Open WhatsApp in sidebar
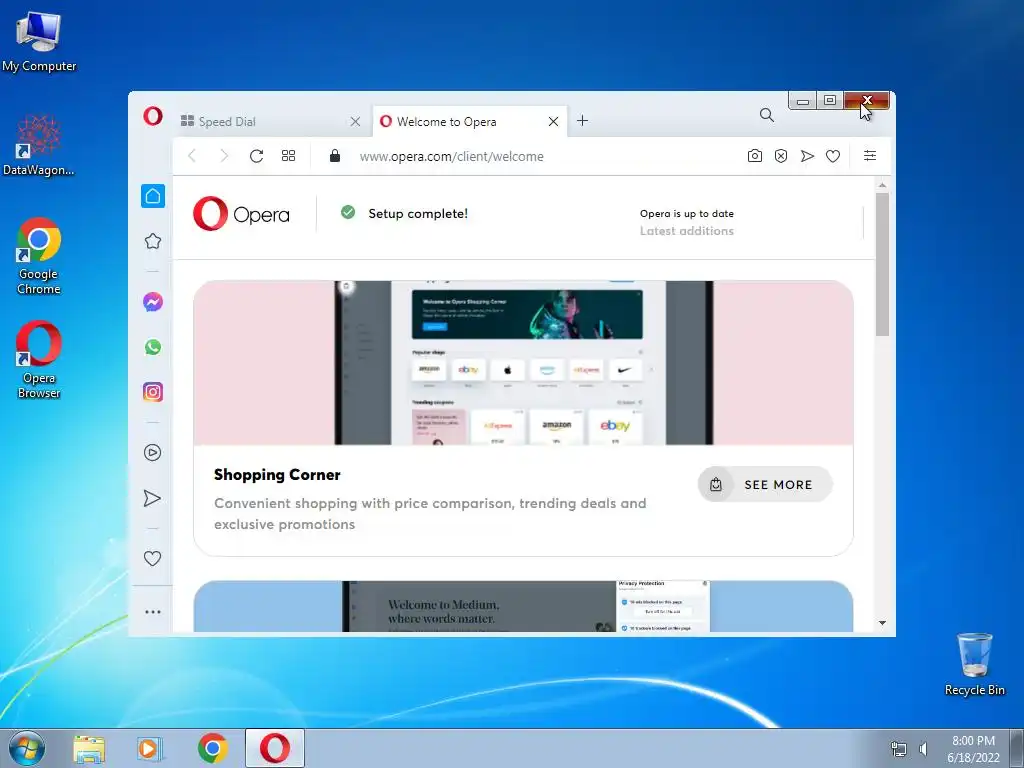1024x768 pixels. point(153,347)
